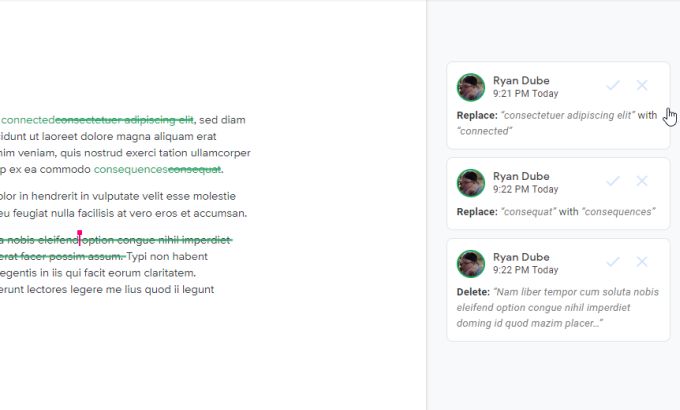Image resolution: width=680 pixels, height=410 pixels.
Task: Click the 9:22 PM timestamp on the Delete card
Action: [x=525, y=270]
